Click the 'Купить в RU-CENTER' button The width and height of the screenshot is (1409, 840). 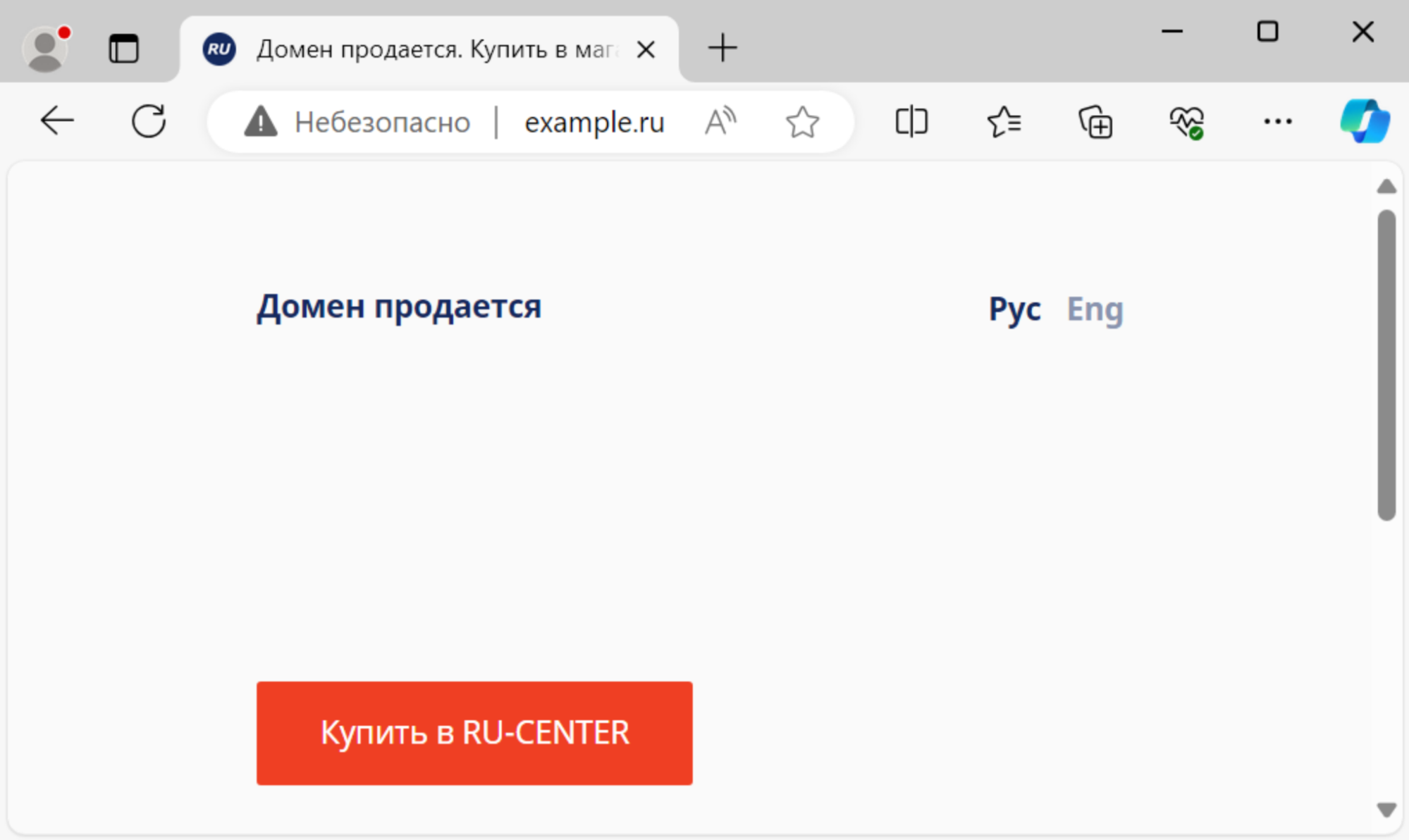[474, 733]
